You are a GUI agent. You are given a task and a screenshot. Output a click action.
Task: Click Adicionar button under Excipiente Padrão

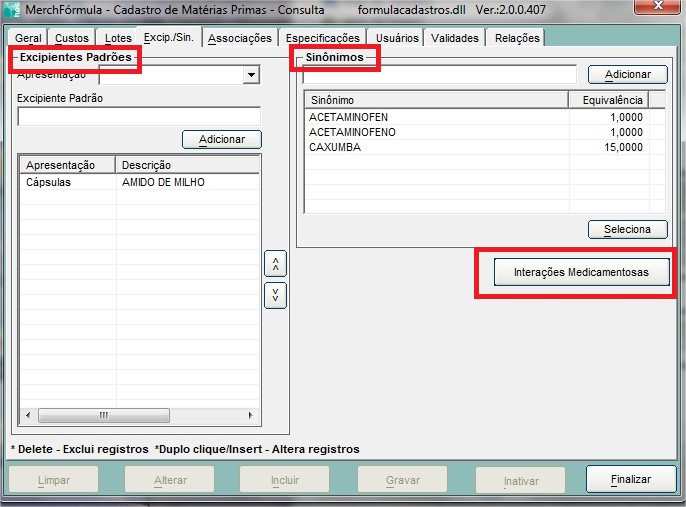(221, 139)
